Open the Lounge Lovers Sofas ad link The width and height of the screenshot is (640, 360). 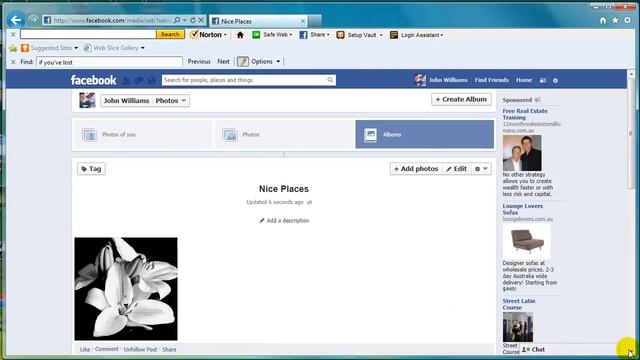click(x=522, y=209)
